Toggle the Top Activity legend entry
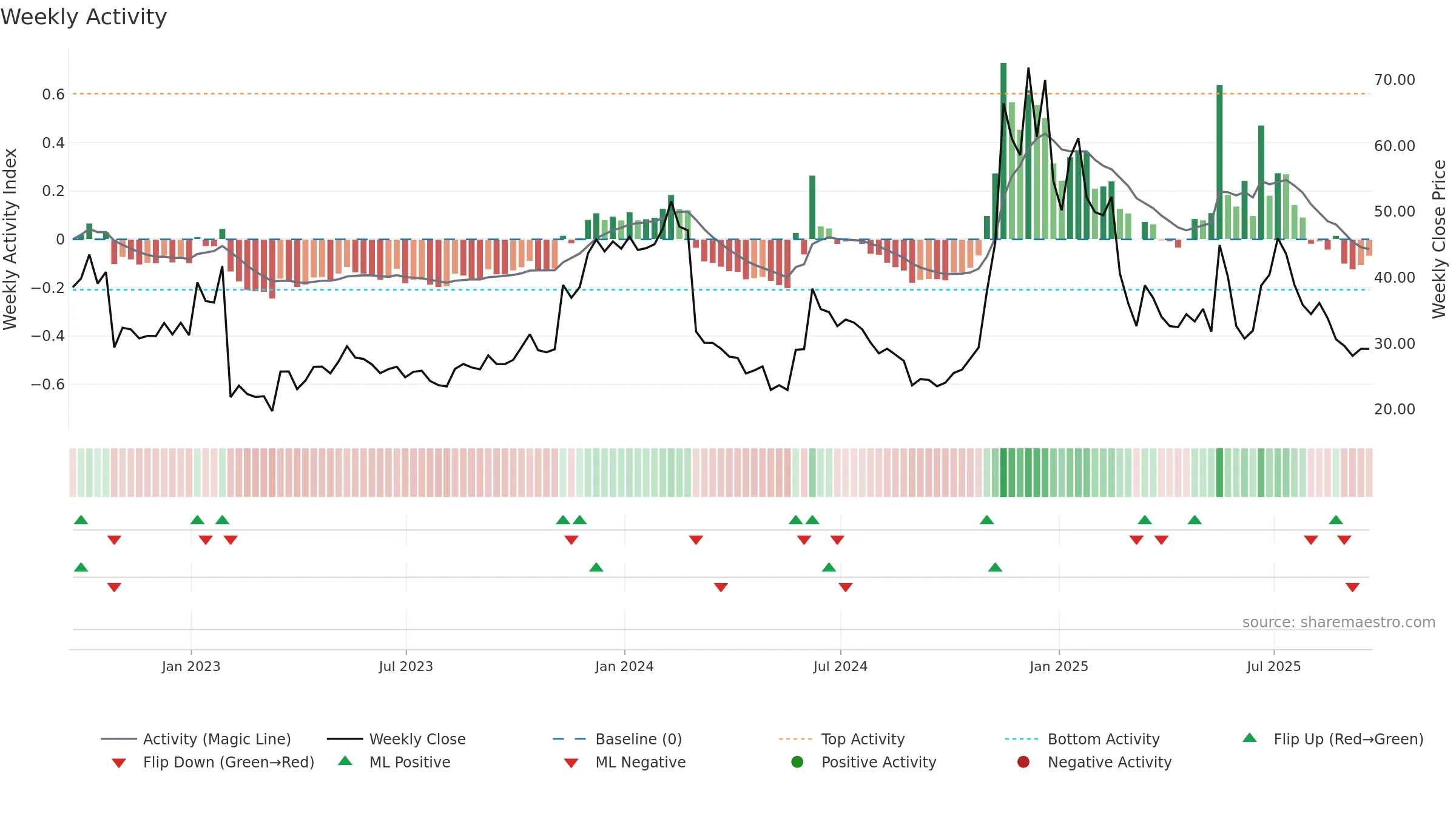 pos(841,739)
